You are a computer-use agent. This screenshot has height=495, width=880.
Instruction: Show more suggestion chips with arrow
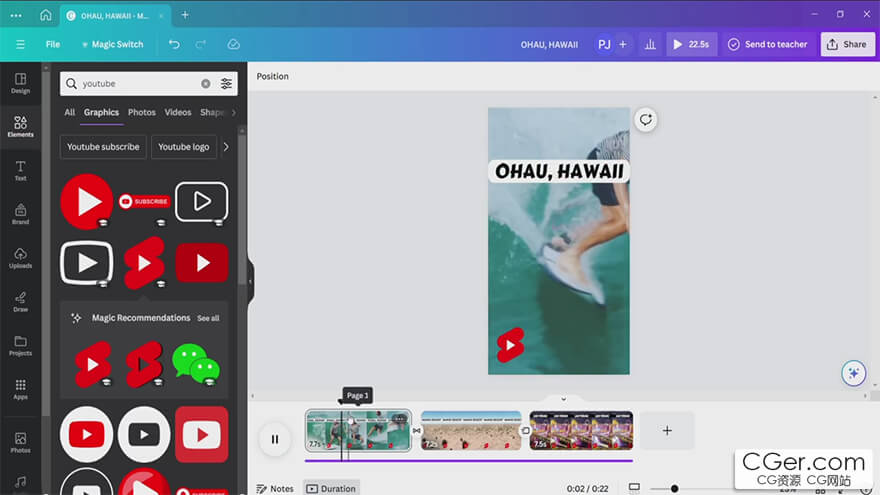click(x=226, y=147)
